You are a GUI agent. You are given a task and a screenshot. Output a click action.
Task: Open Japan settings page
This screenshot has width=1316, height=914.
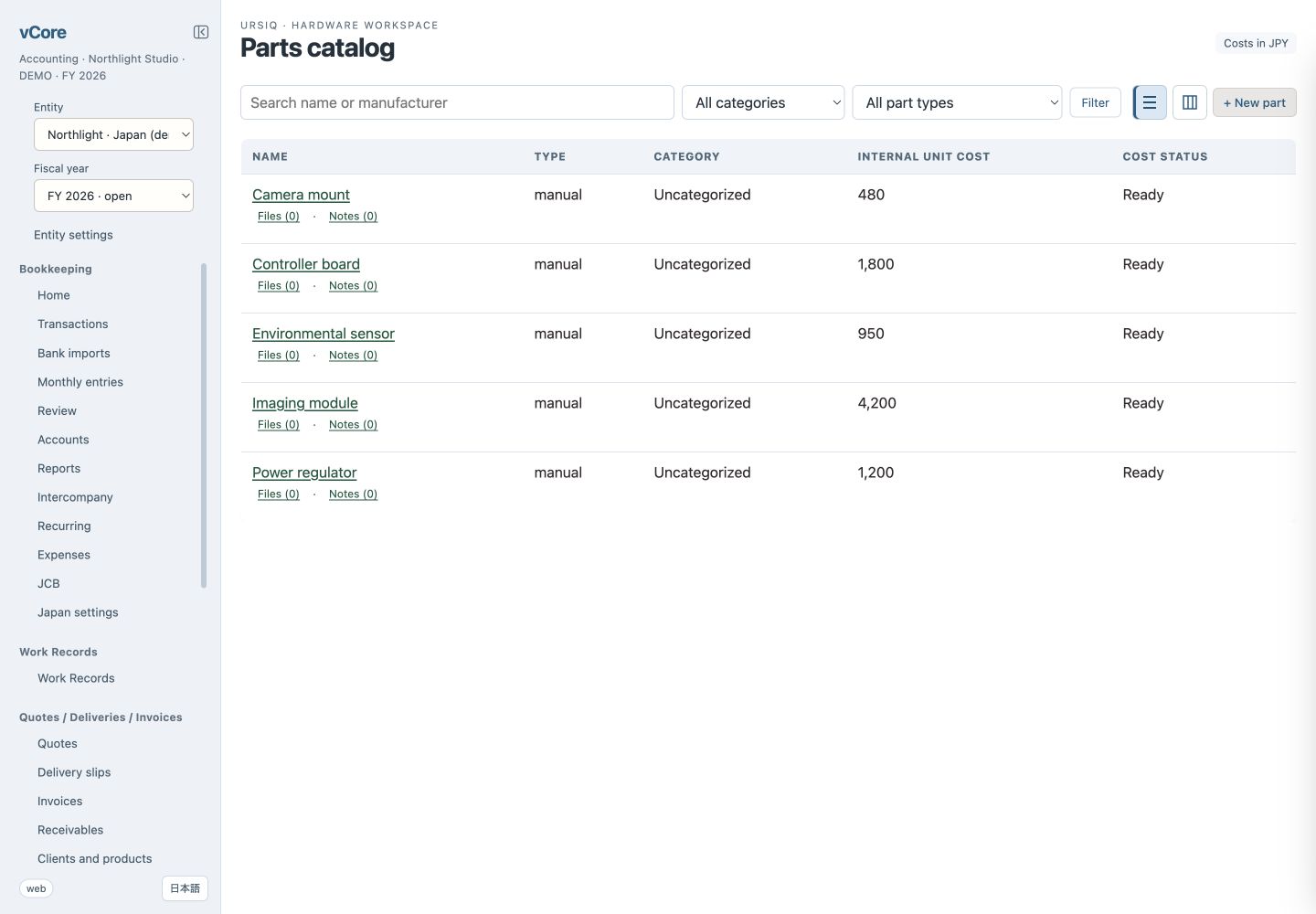pyautogui.click(x=78, y=612)
